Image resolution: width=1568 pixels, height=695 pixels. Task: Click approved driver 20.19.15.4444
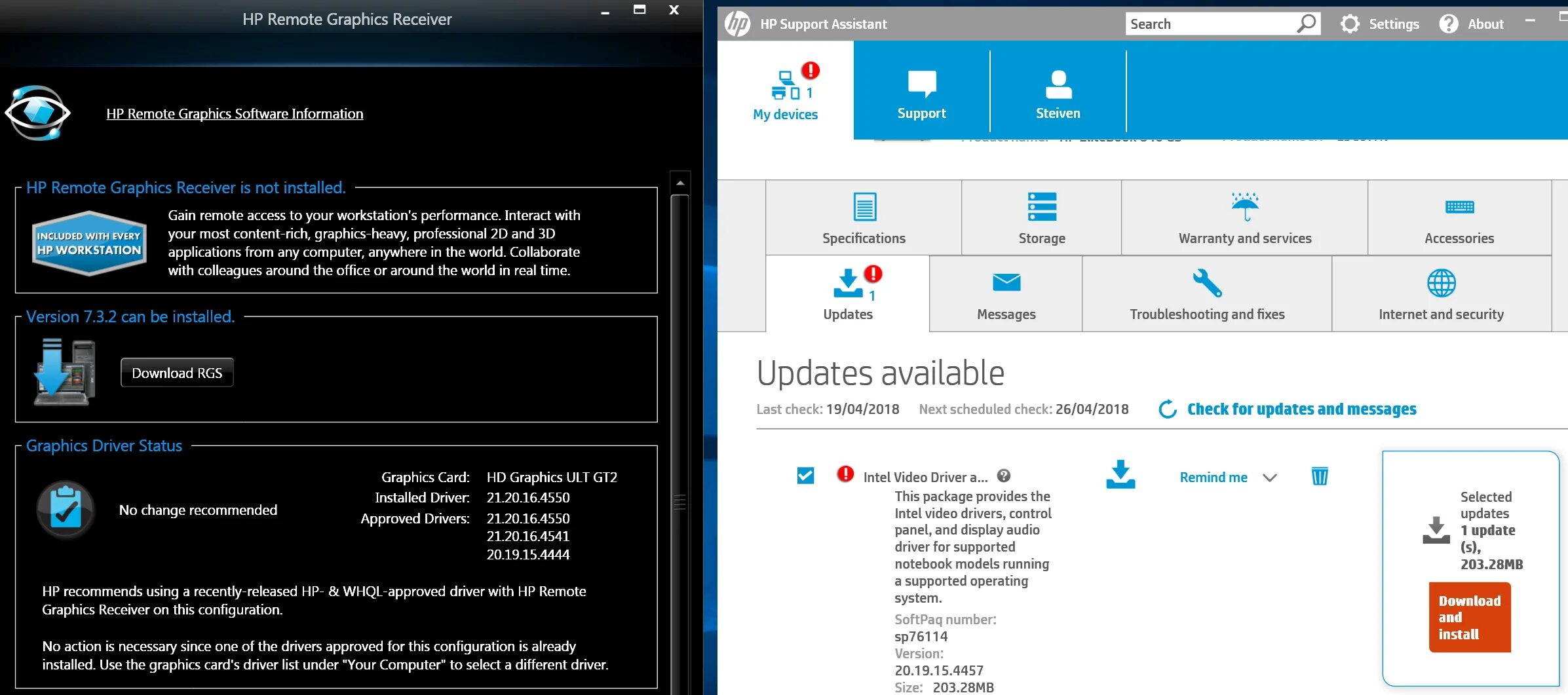pyautogui.click(x=528, y=555)
